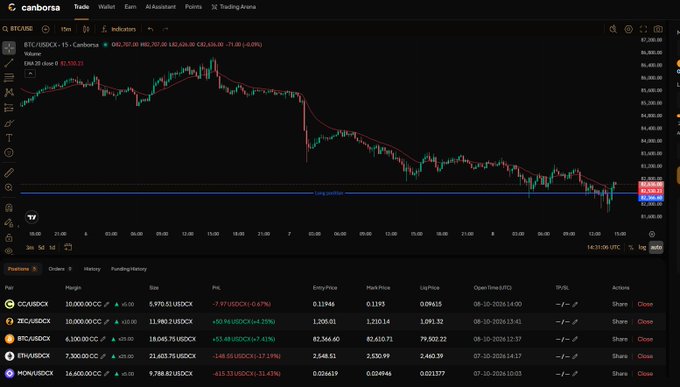Click the canborsa logo
Viewport: 680px width, 387px height.
click(x=34, y=7)
